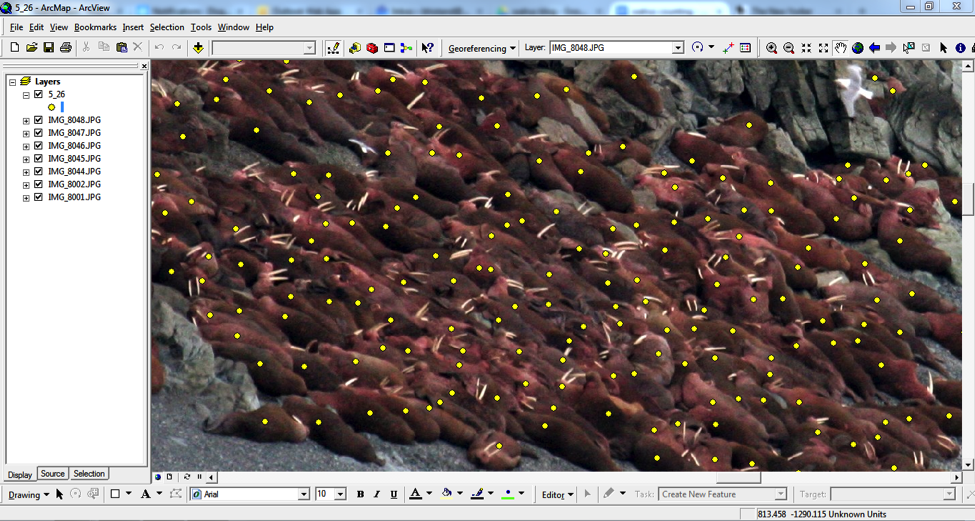Open the Bookmarks menu
Image resolution: width=975 pixels, height=521 pixels.
click(95, 27)
